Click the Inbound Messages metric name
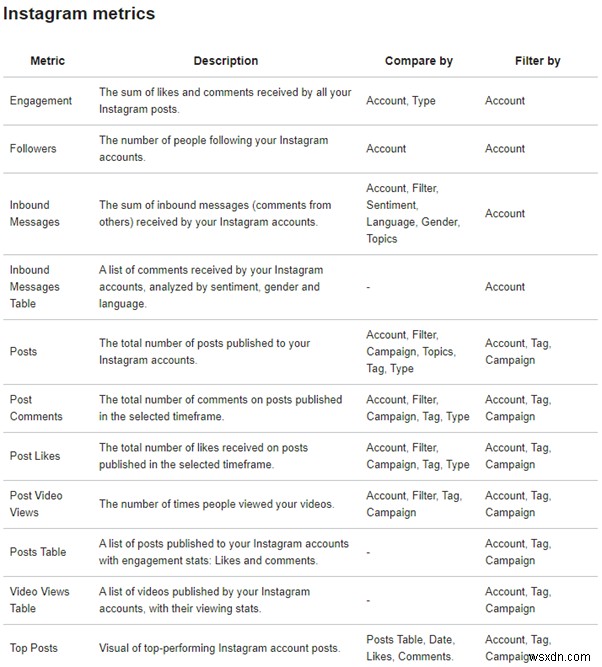Viewport: 602px width, 667px height. click(x=35, y=213)
